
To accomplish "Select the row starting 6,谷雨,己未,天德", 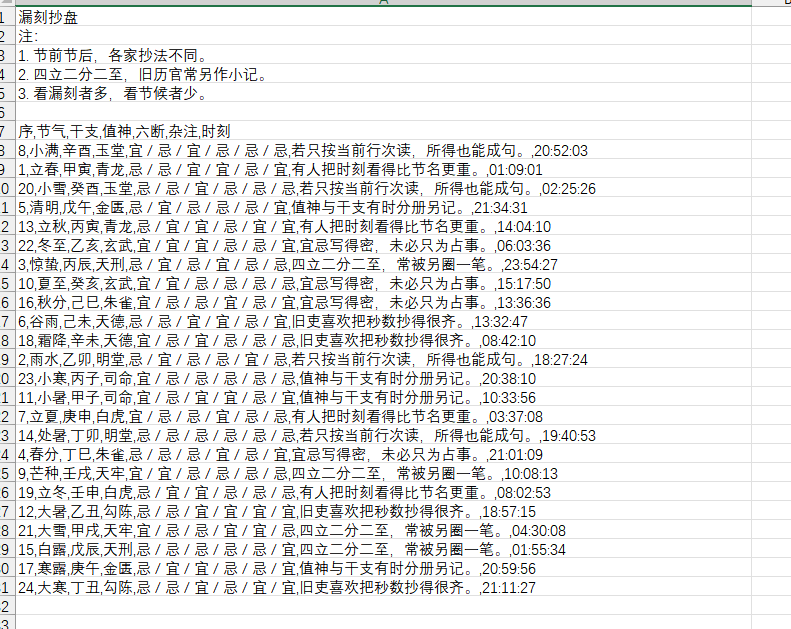I will [383, 321].
